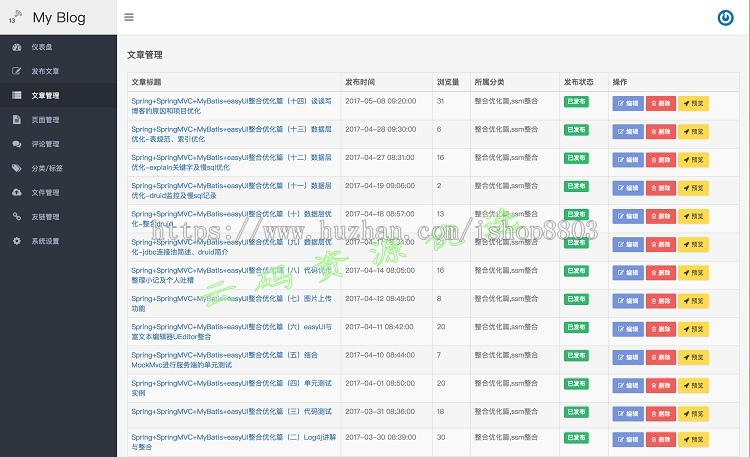Open article title (十二) explain关键字及慢sql优化
Image resolution: width=750 pixels, height=457 pixels.
[232, 162]
